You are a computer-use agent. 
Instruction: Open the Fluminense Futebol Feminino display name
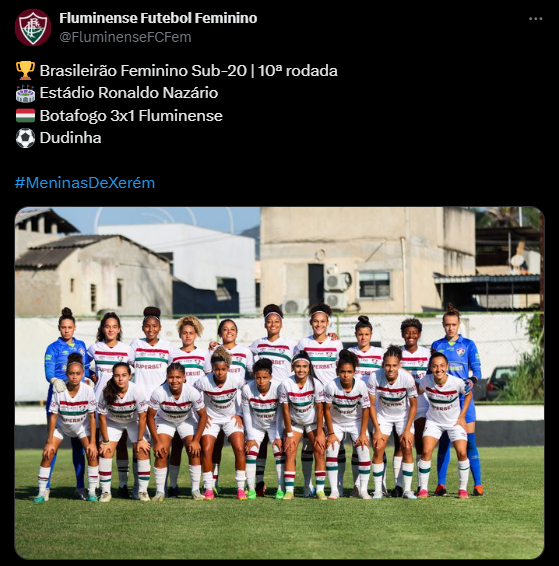pos(158,18)
